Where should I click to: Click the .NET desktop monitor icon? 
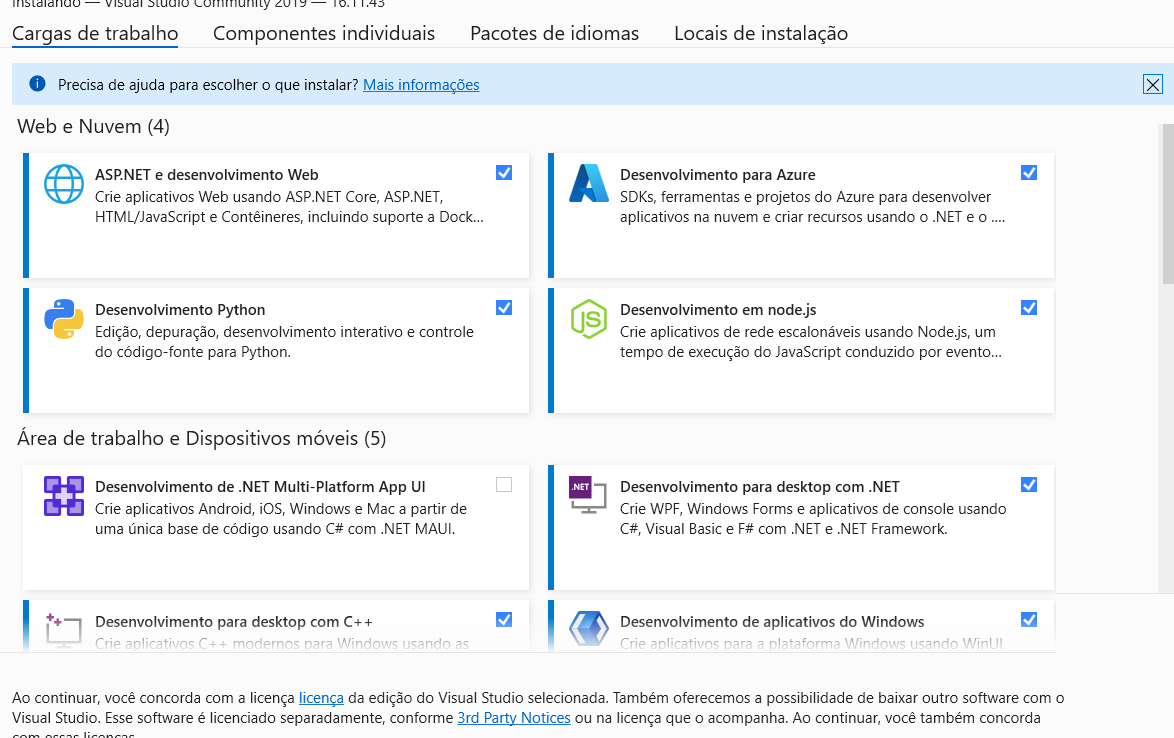(x=588, y=495)
